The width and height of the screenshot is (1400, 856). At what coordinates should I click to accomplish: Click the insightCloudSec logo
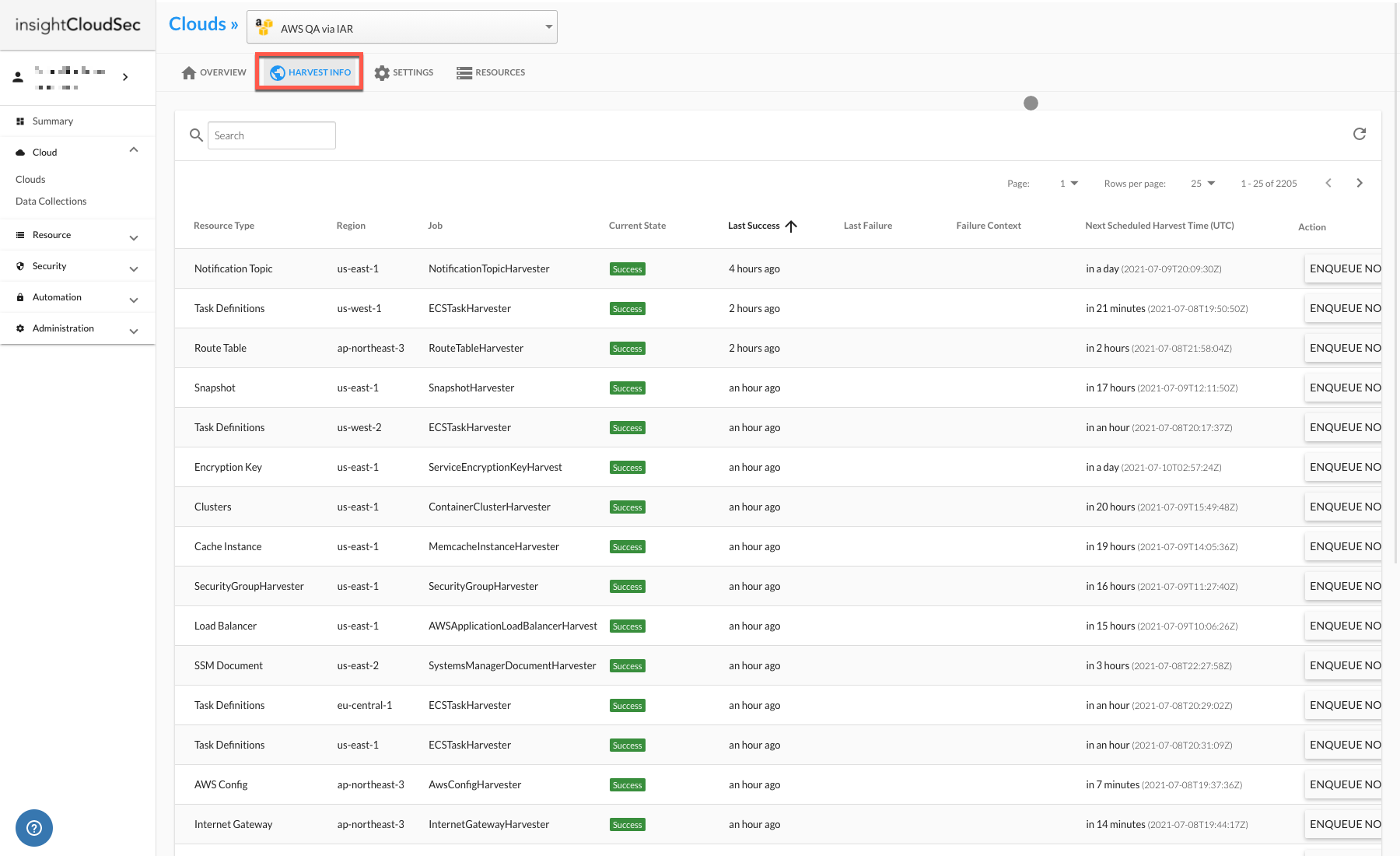78,25
